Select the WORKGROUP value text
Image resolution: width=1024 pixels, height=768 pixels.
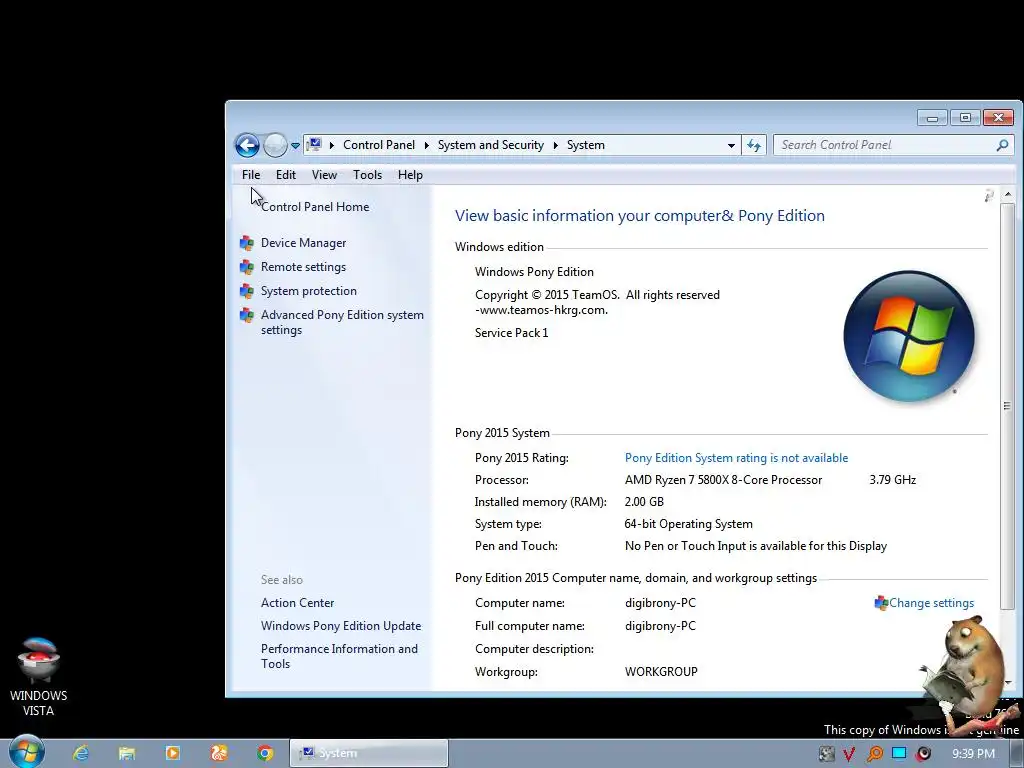(x=661, y=672)
